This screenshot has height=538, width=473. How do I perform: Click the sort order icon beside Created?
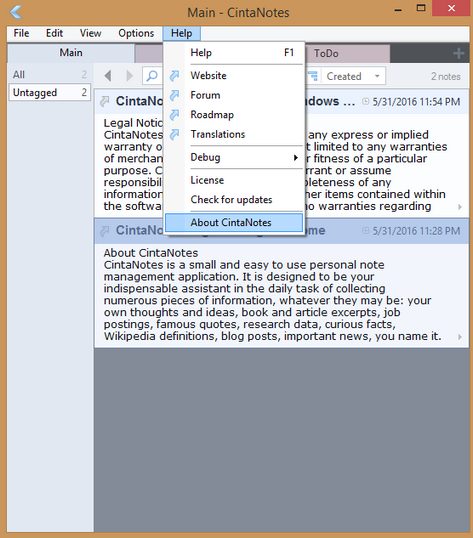tap(313, 76)
